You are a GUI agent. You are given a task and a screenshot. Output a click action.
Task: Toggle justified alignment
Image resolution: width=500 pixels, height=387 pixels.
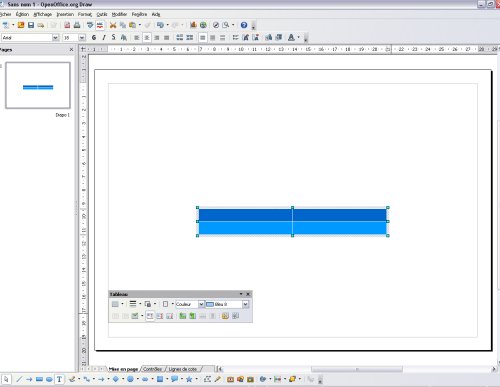click(167, 38)
